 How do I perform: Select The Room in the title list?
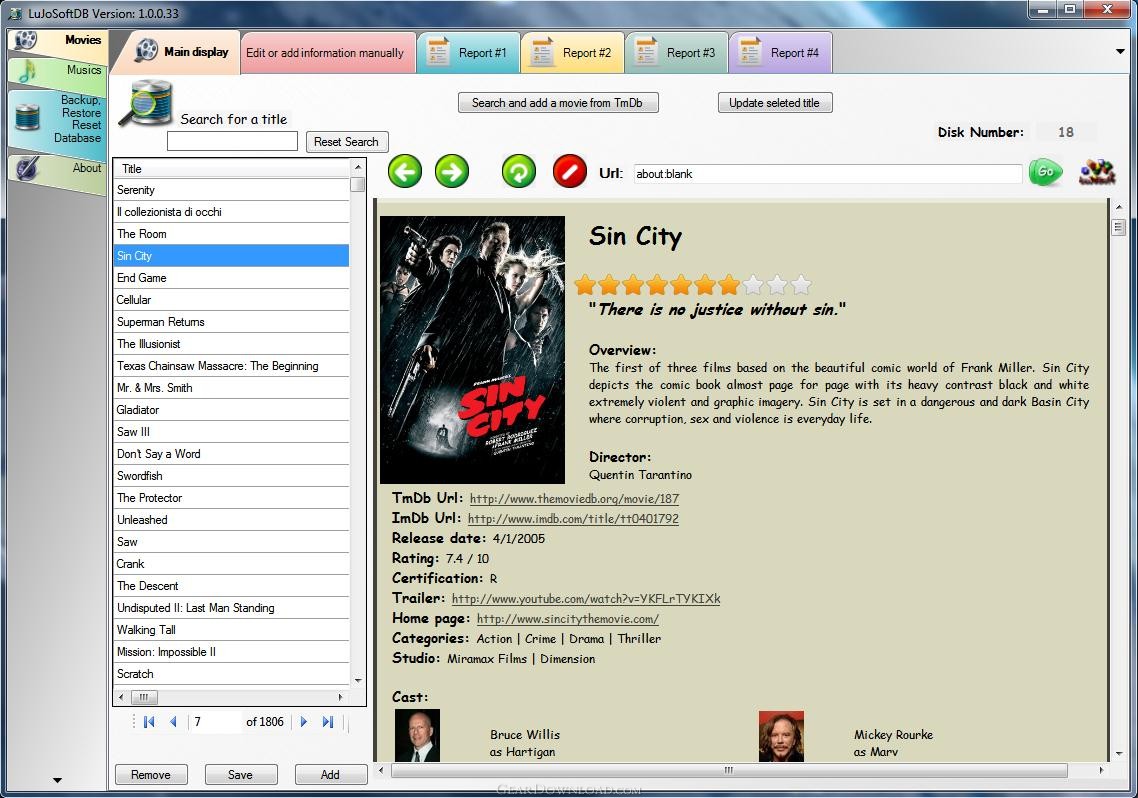coord(232,234)
